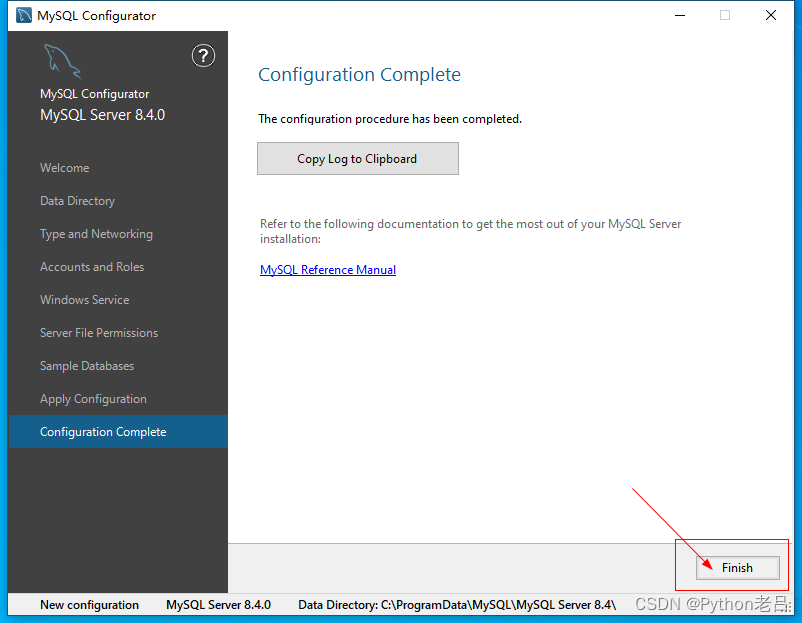
Task: Open the help question mark icon
Action: coord(203,56)
